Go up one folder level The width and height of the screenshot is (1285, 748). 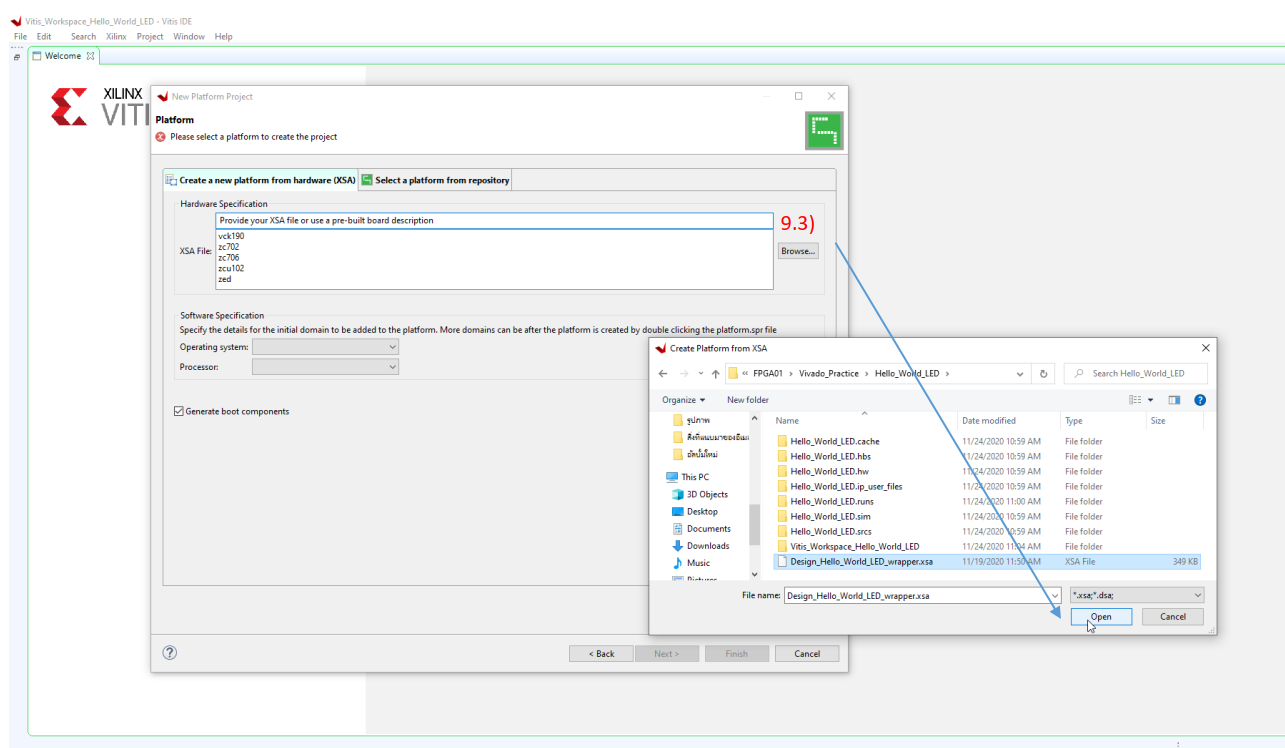[x=715, y=374]
